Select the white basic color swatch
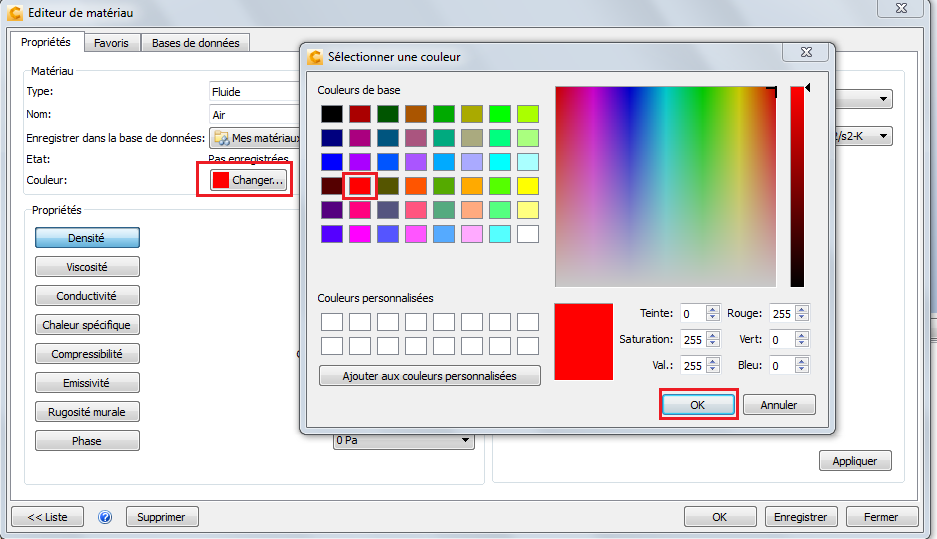 tap(528, 234)
